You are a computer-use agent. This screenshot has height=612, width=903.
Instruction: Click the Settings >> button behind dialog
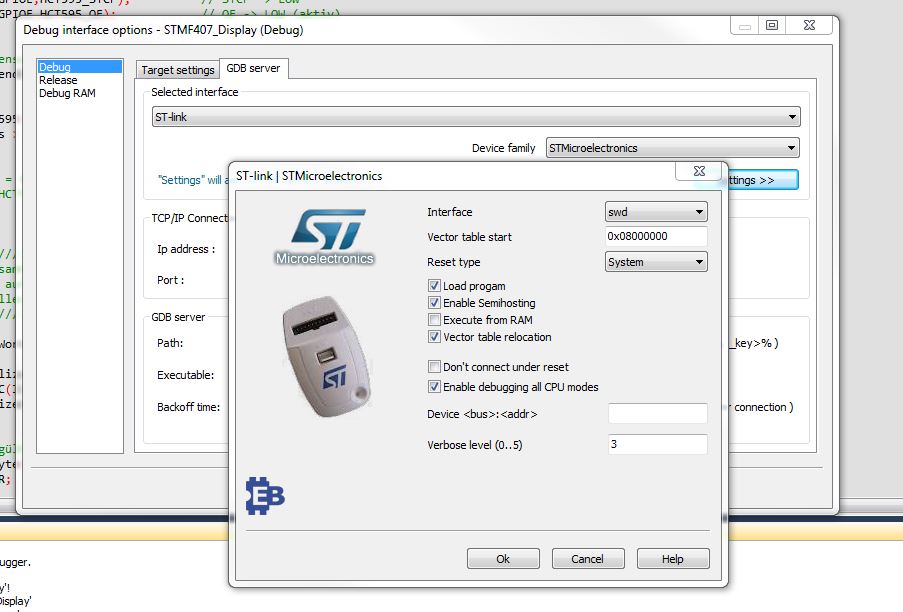[763, 180]
